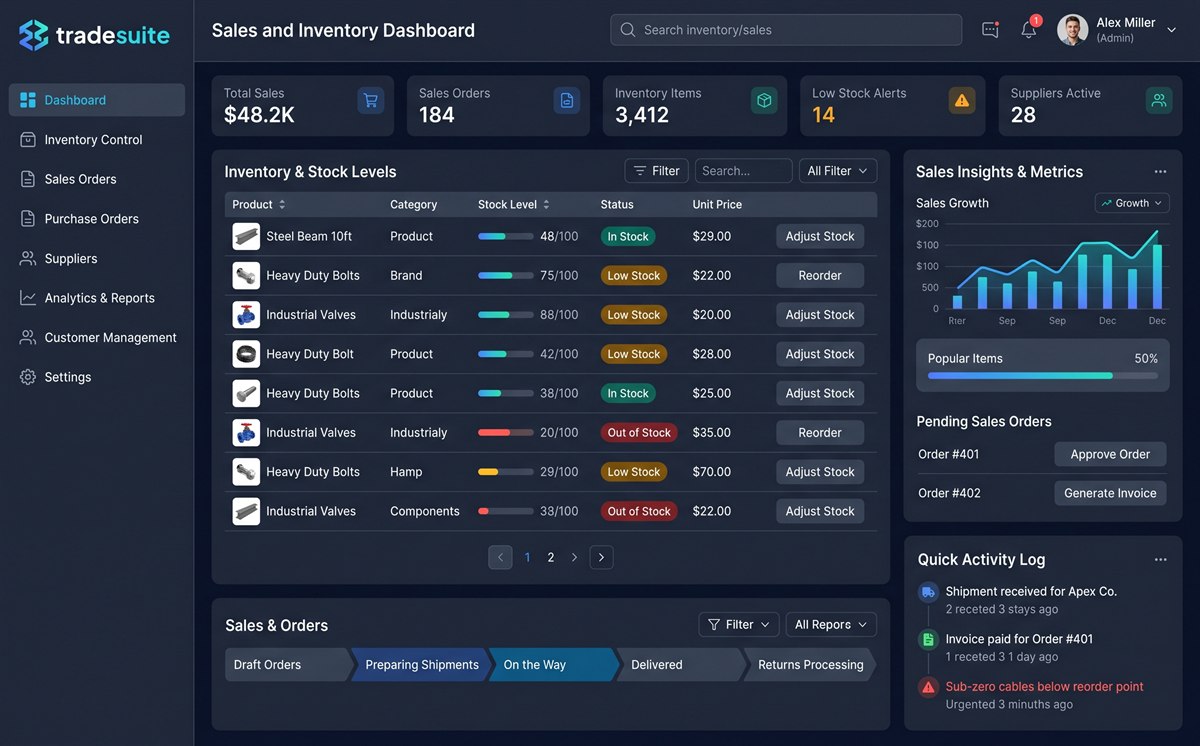The image size is (1200, 746).
Task: Click the Popular Items progress bar
Action: coord(1042,376)
